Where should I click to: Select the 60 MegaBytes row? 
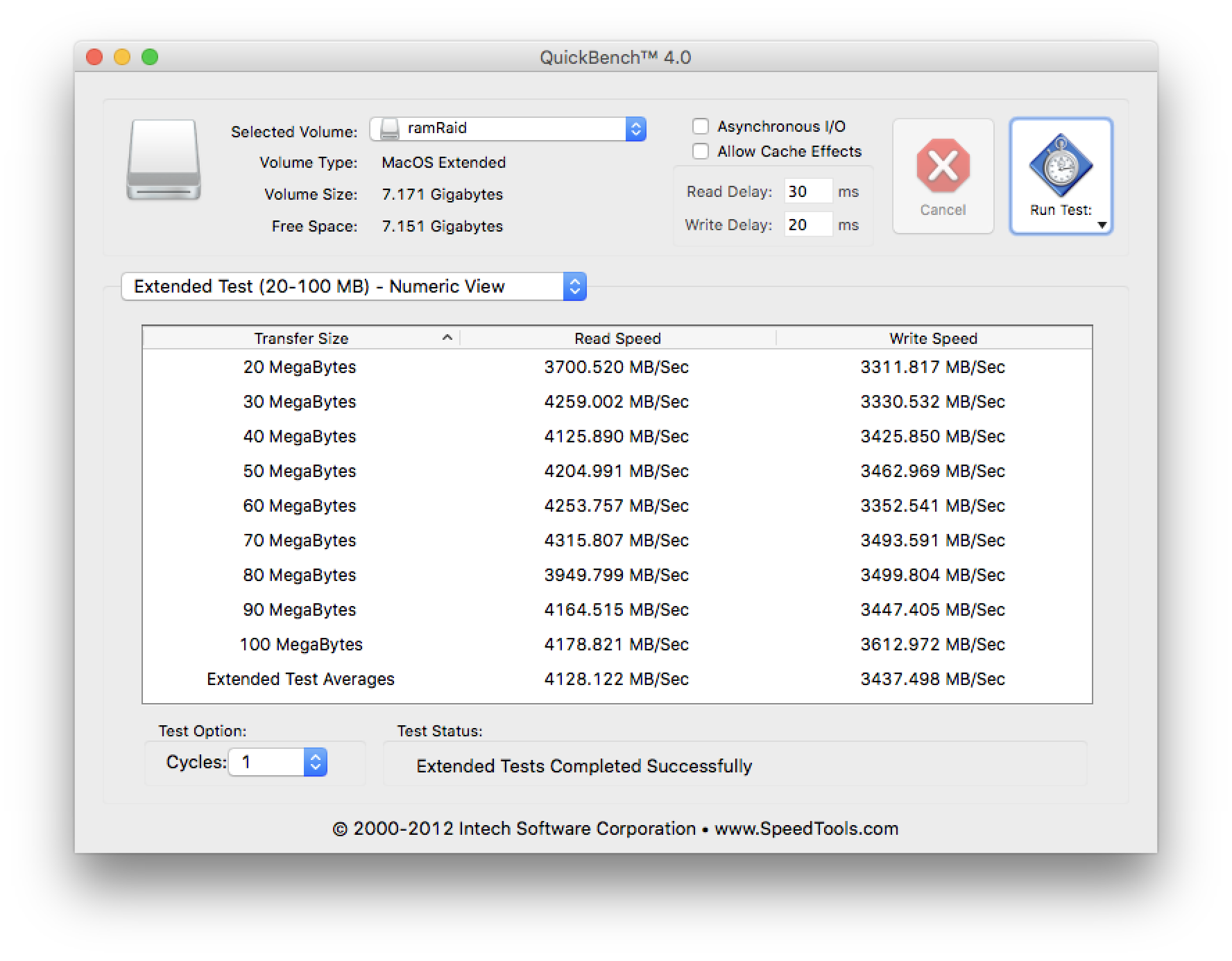tap(617, 505)
